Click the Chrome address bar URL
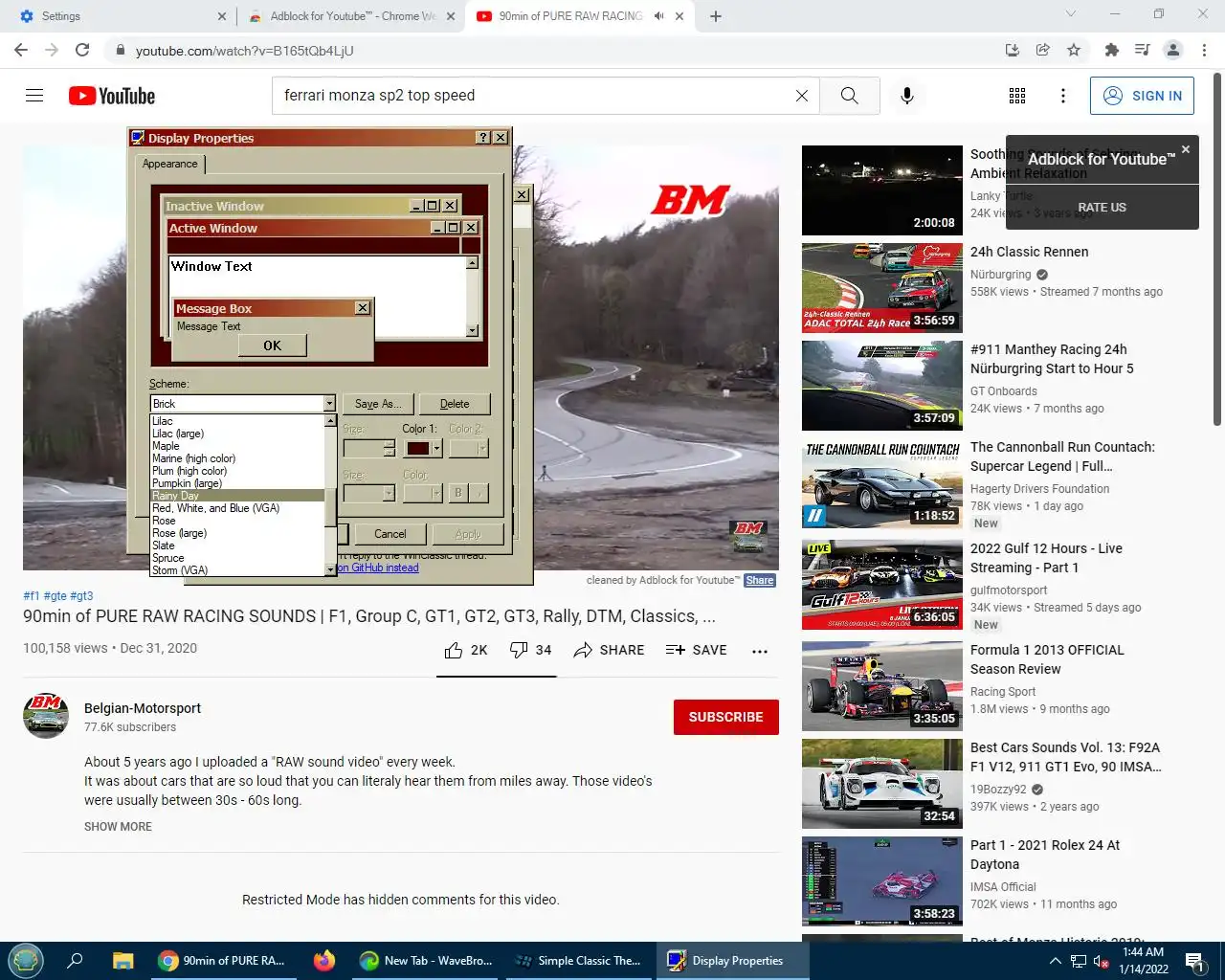The height and width of the screenshot is (980, 1225). [244, 51]
